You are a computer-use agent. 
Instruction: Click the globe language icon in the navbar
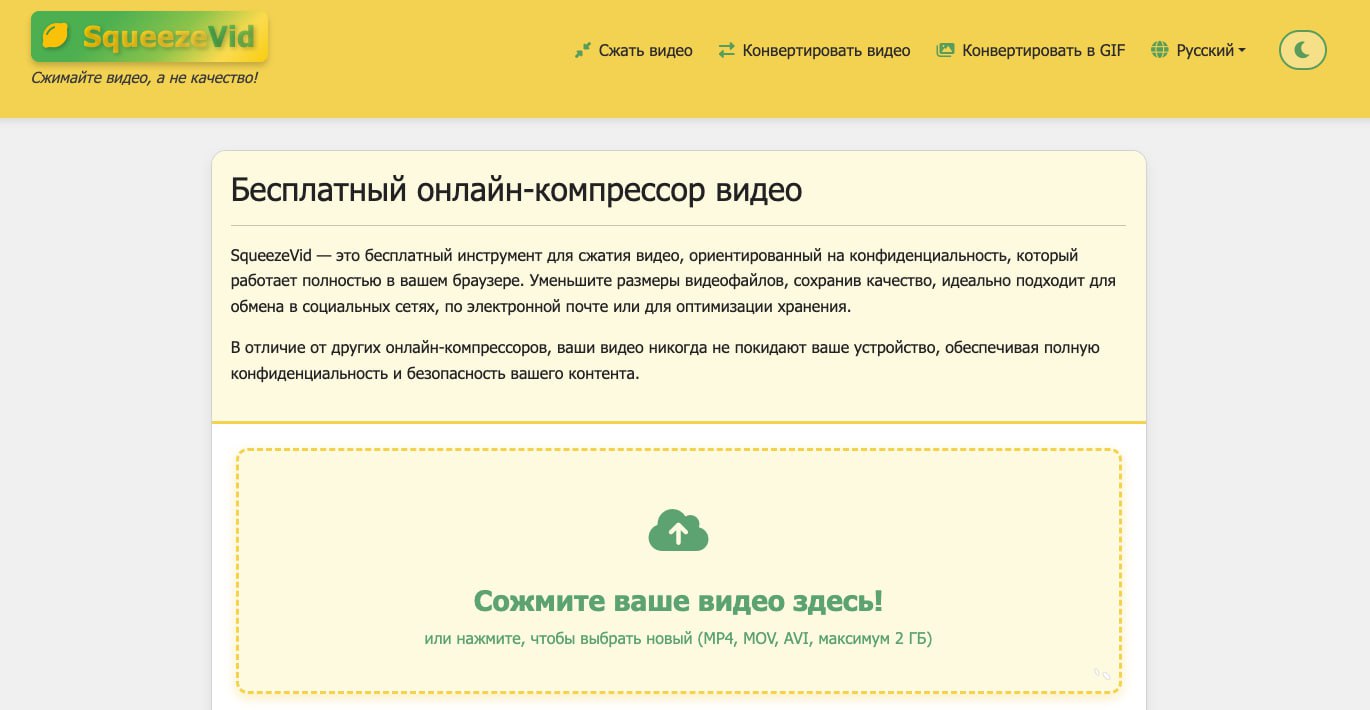1159,49
